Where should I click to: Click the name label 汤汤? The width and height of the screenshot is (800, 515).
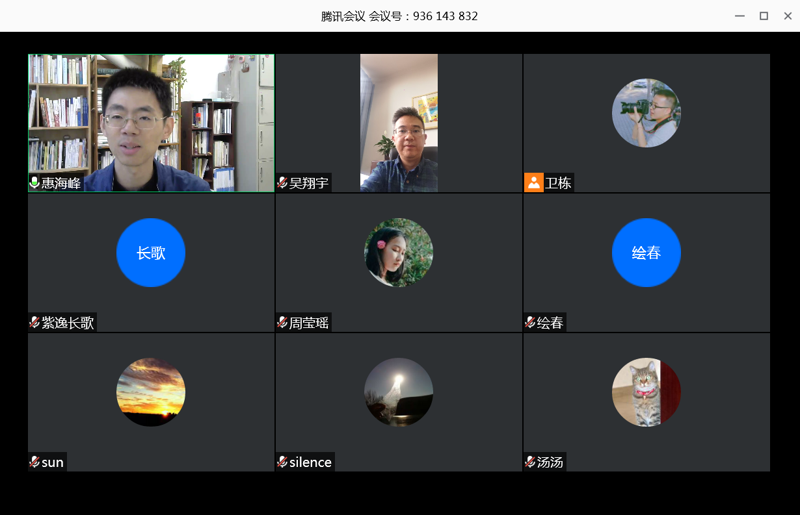pos(551,462)
